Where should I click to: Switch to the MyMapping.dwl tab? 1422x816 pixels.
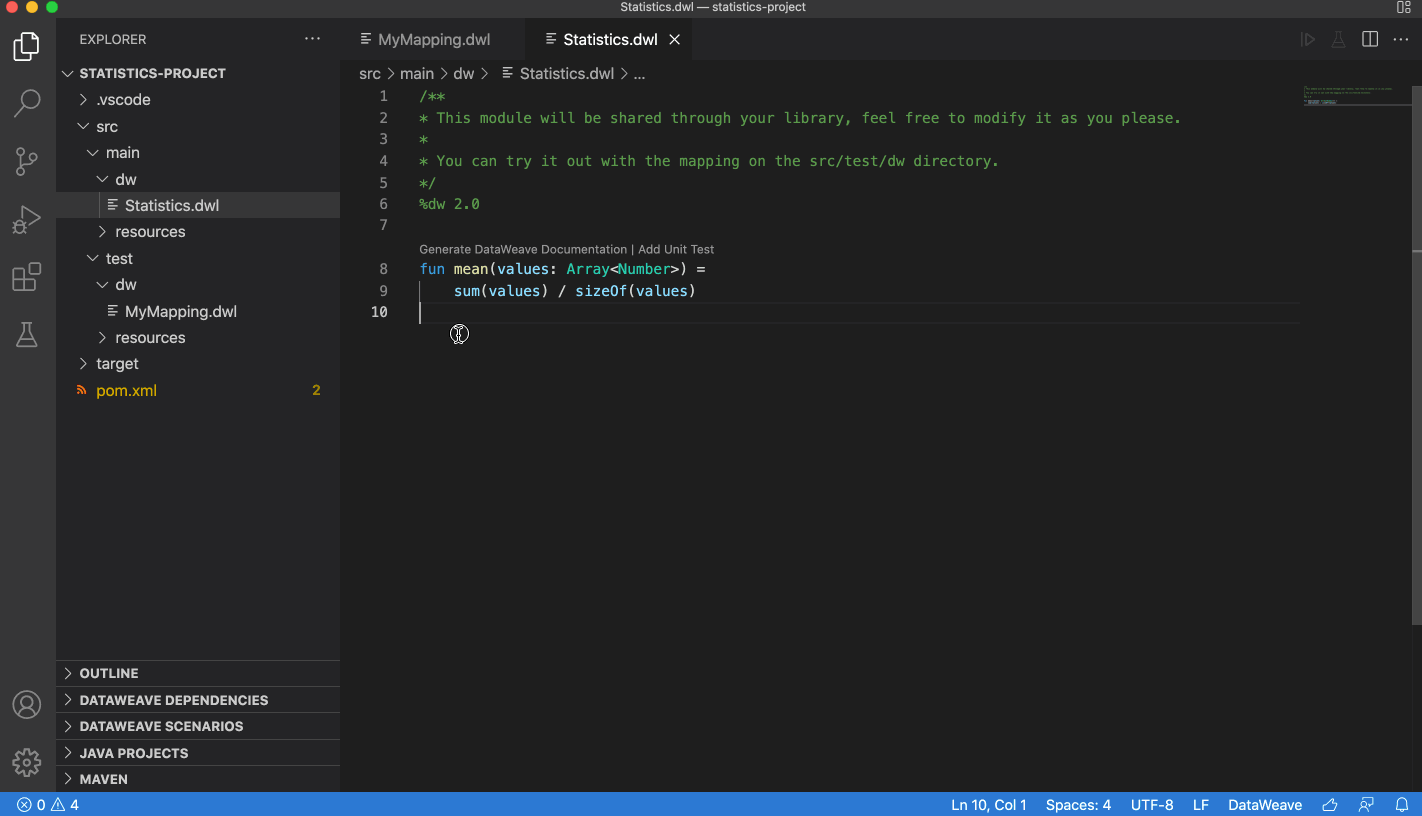[433, 40]
